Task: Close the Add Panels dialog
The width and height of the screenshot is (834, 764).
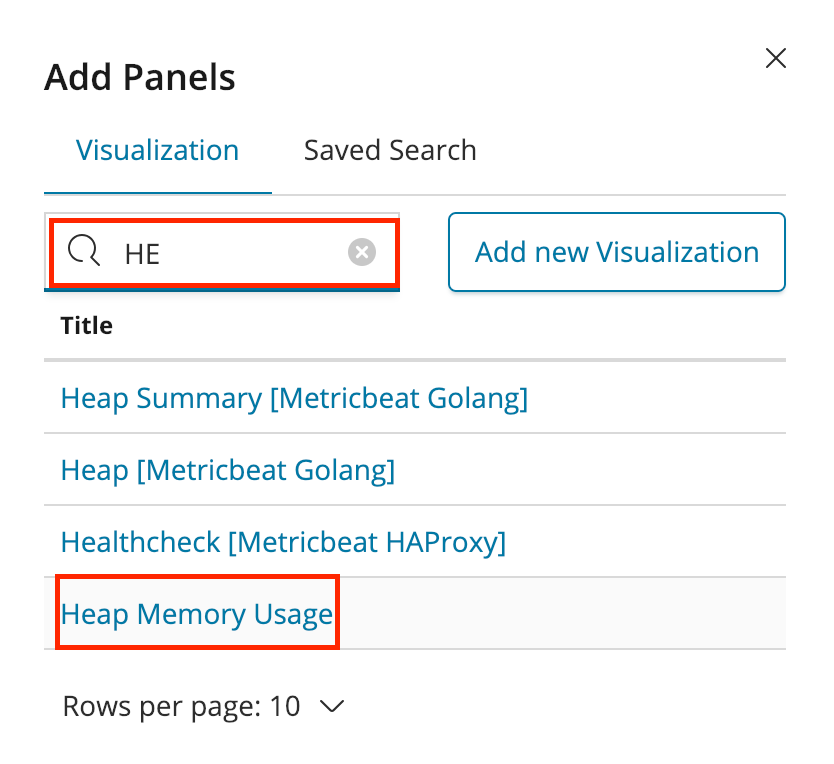Action: click(x=776, y=58)
